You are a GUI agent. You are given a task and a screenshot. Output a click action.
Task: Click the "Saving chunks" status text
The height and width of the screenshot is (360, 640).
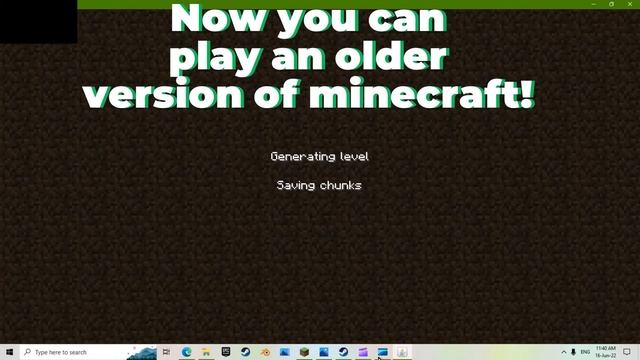click(319, 185)
